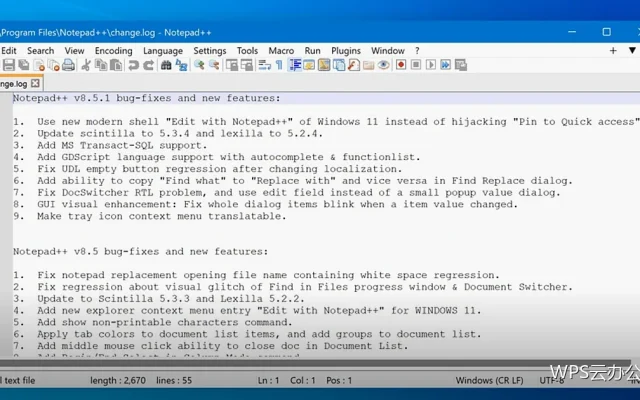Click the macro playback icon
The image size is (640, 400).
click(x=431, y=65)
